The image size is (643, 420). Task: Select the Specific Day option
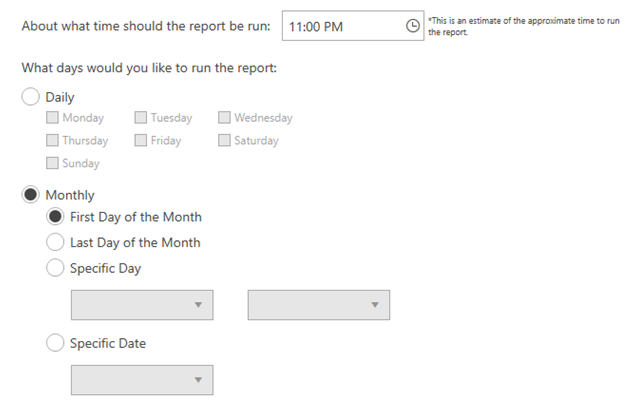coord(55,267)
